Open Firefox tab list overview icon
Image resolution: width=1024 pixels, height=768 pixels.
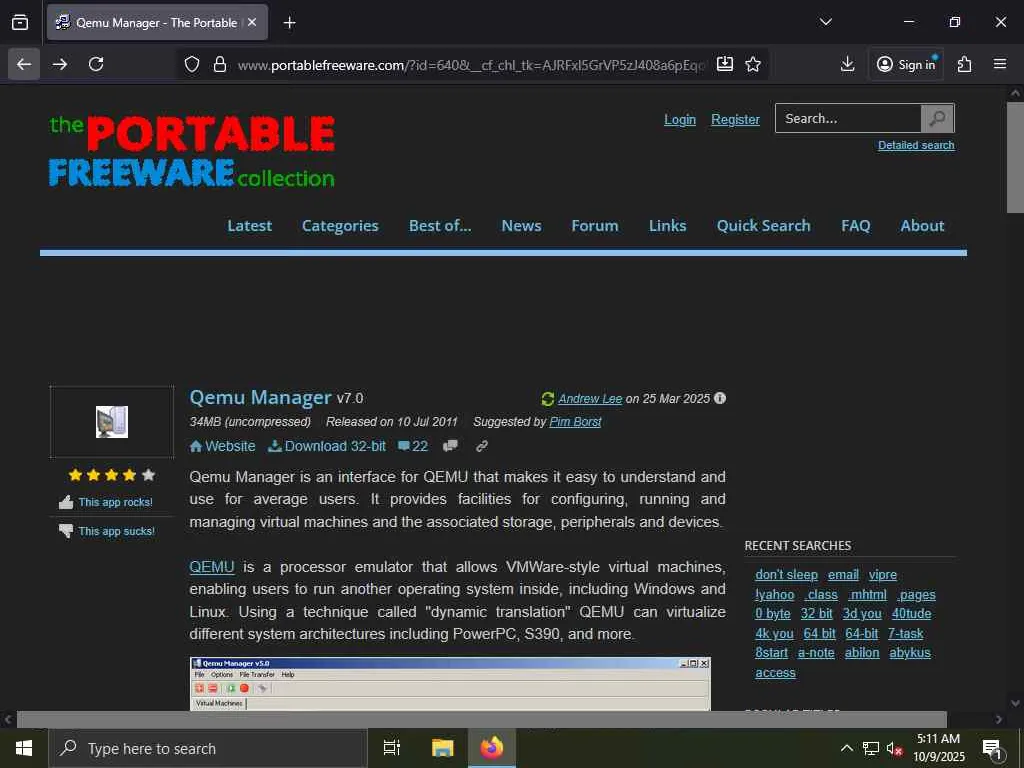[20, 22]
